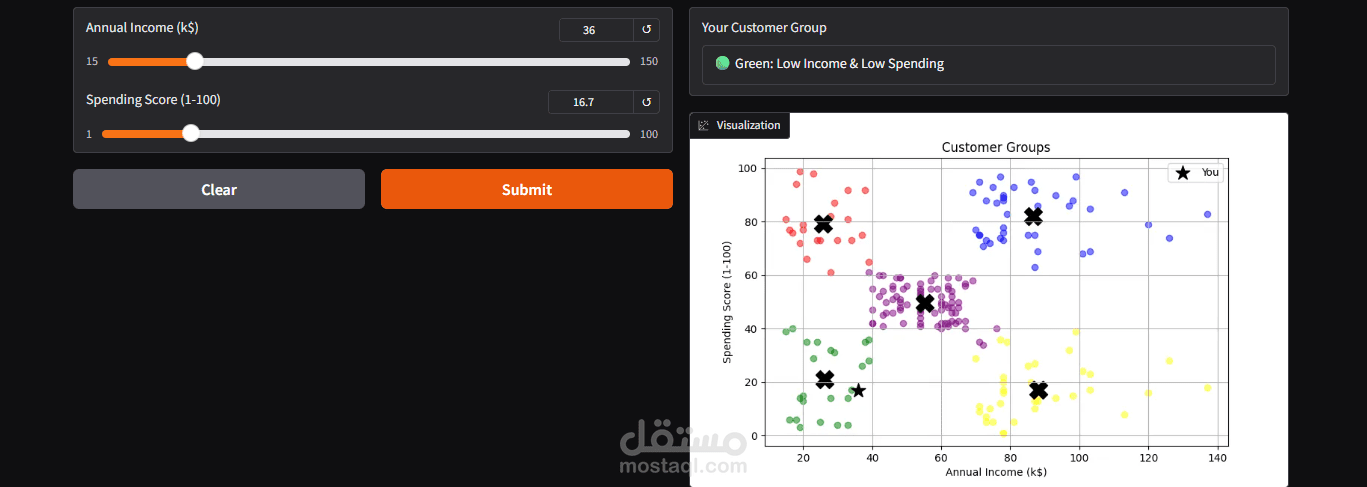
Task: Click the red cluster centroid X marker
Action: (823, 224)
